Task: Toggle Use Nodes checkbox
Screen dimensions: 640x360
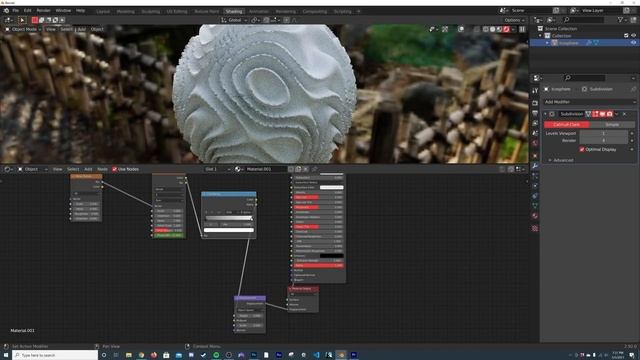Action: [x=115, y=169]
